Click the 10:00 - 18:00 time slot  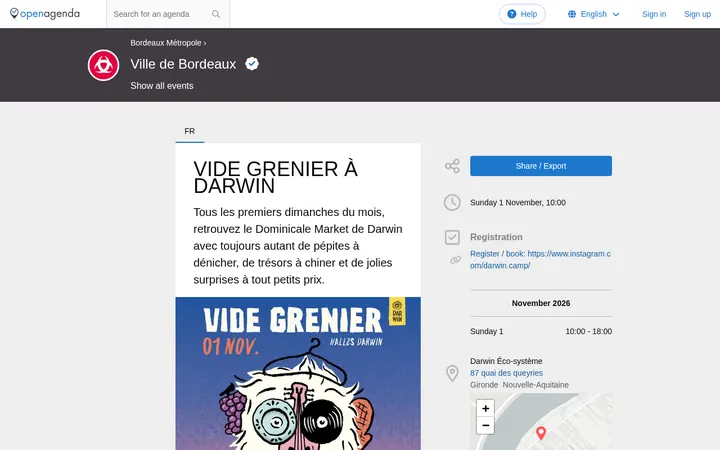[x=589, y=331]
